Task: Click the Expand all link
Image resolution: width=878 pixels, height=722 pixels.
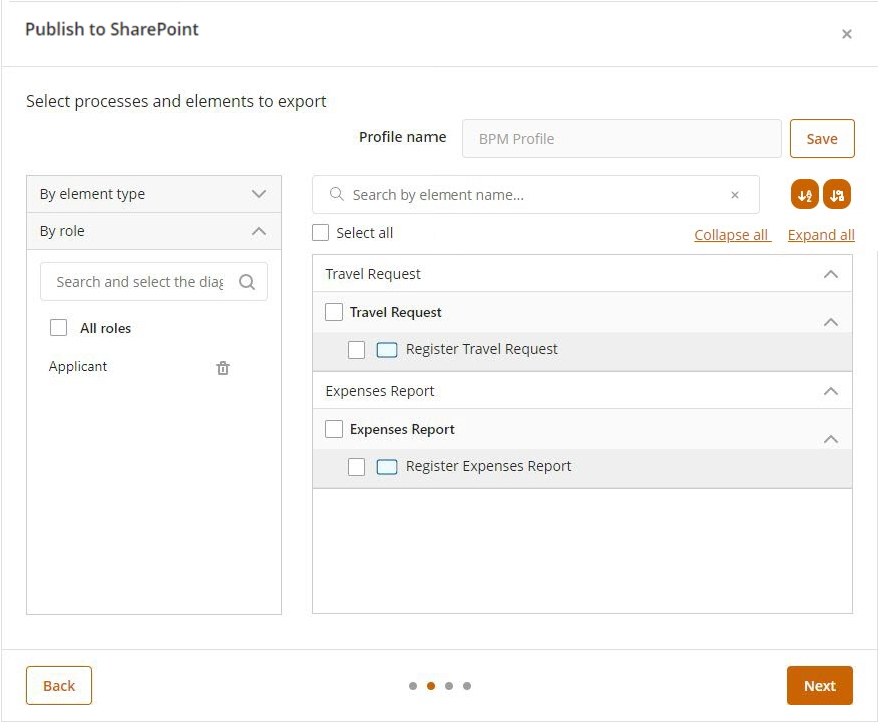Action: [x=820, y=235]
